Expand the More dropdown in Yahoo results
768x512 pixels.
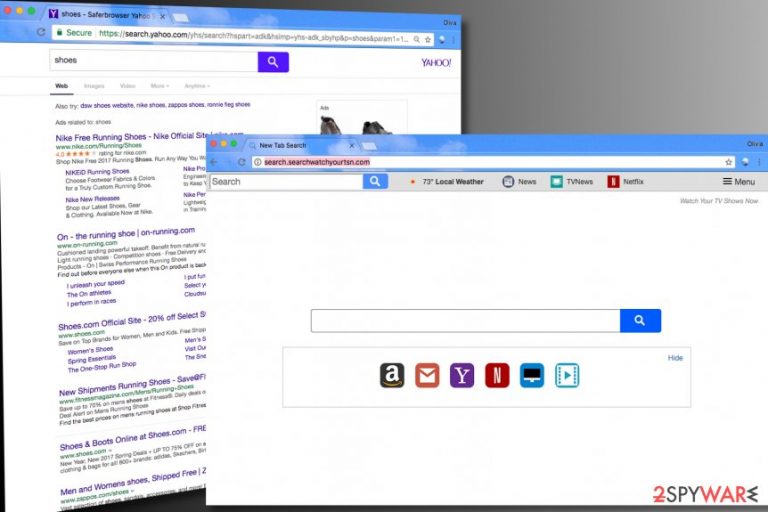pos(160,86)
